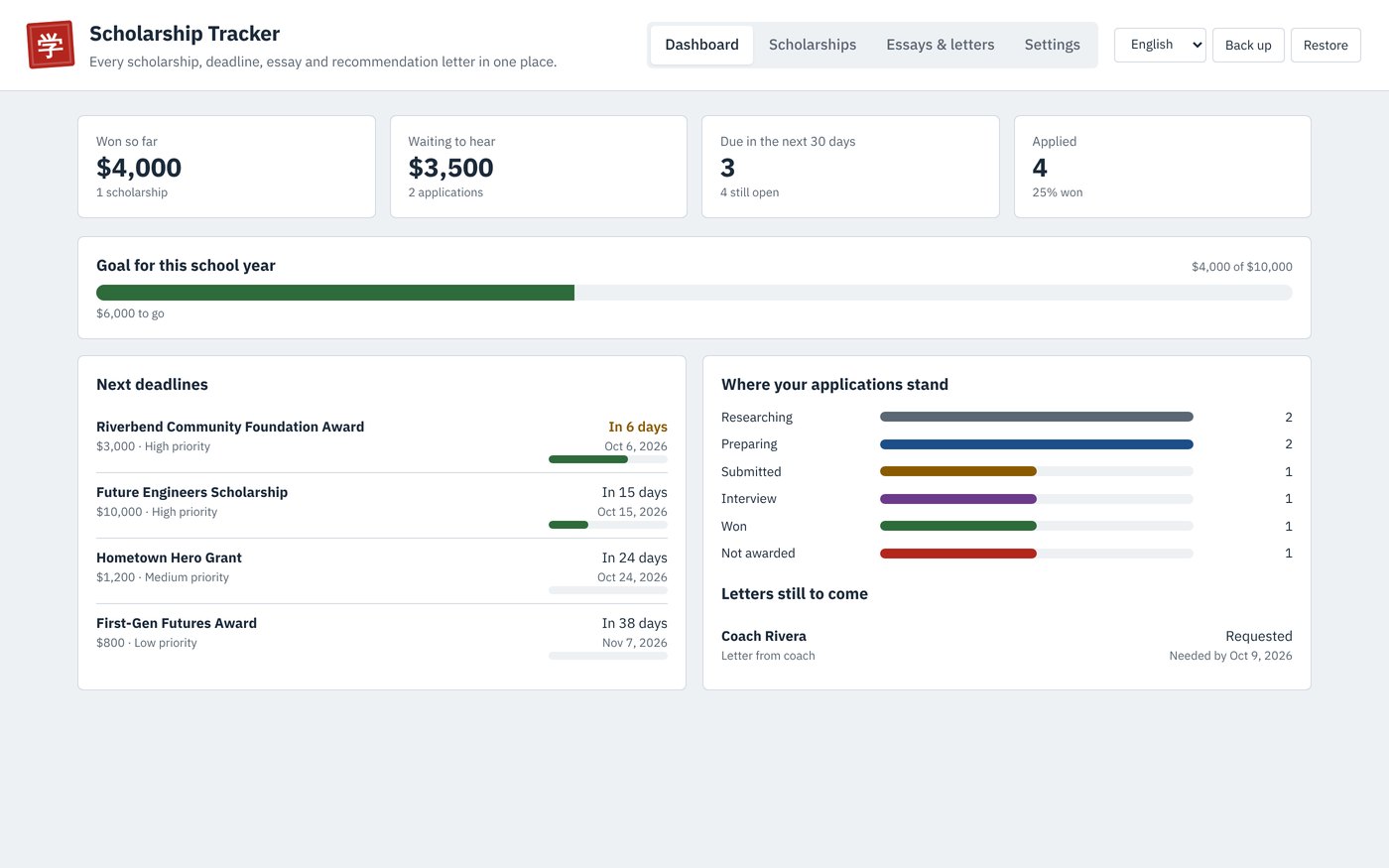Screen dimensions: 1389x868
Task: Click the Submitted status bar
Action: (x=1037, y=471)
